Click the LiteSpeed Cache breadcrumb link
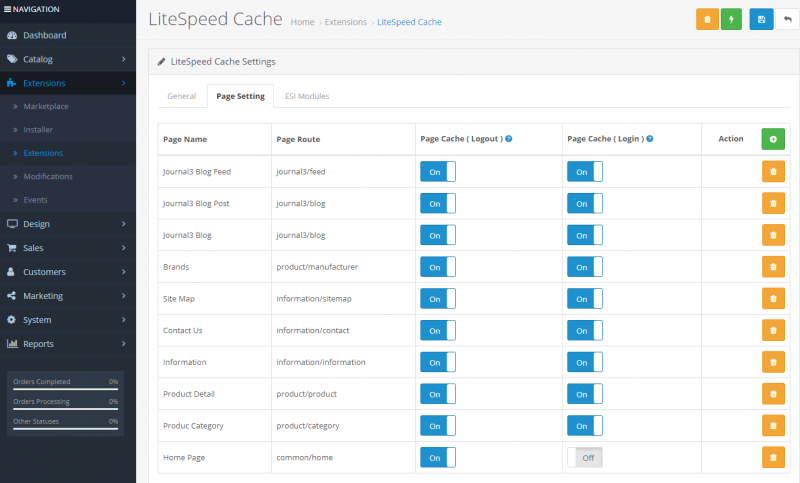The width and height of the screenshot is (800, 483). pyautogui.click(x=409, y=22)
